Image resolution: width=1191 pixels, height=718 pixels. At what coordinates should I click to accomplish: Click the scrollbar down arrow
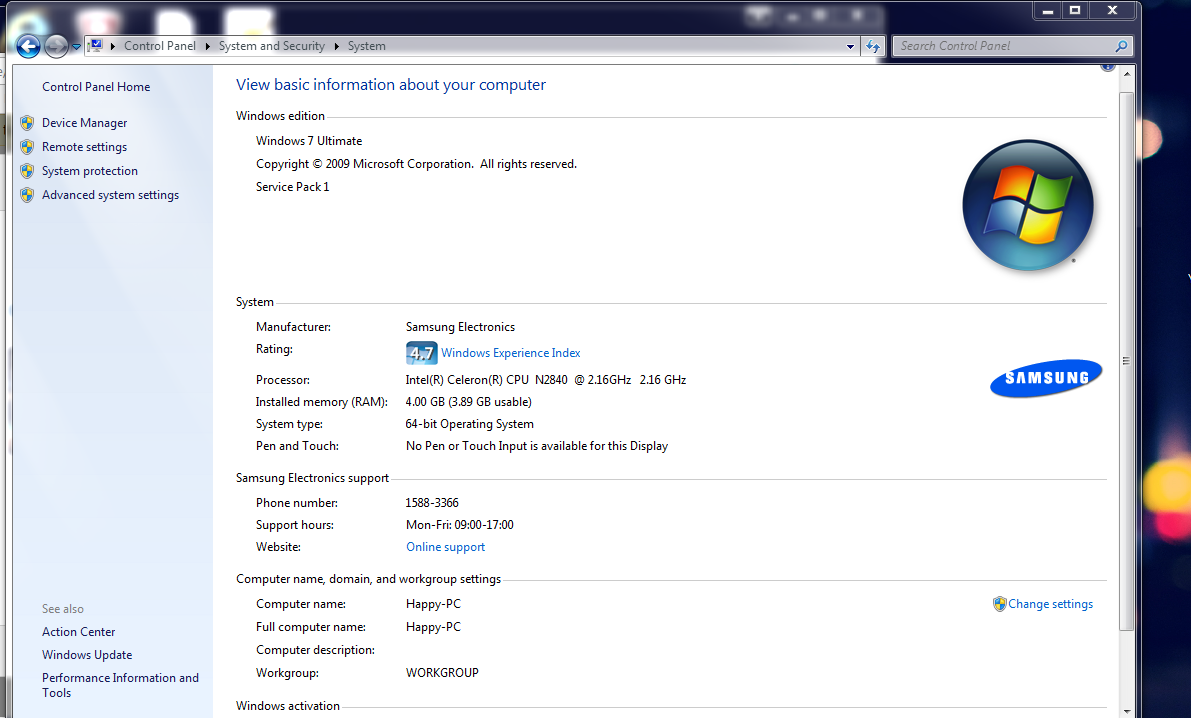pos(1126,710)
